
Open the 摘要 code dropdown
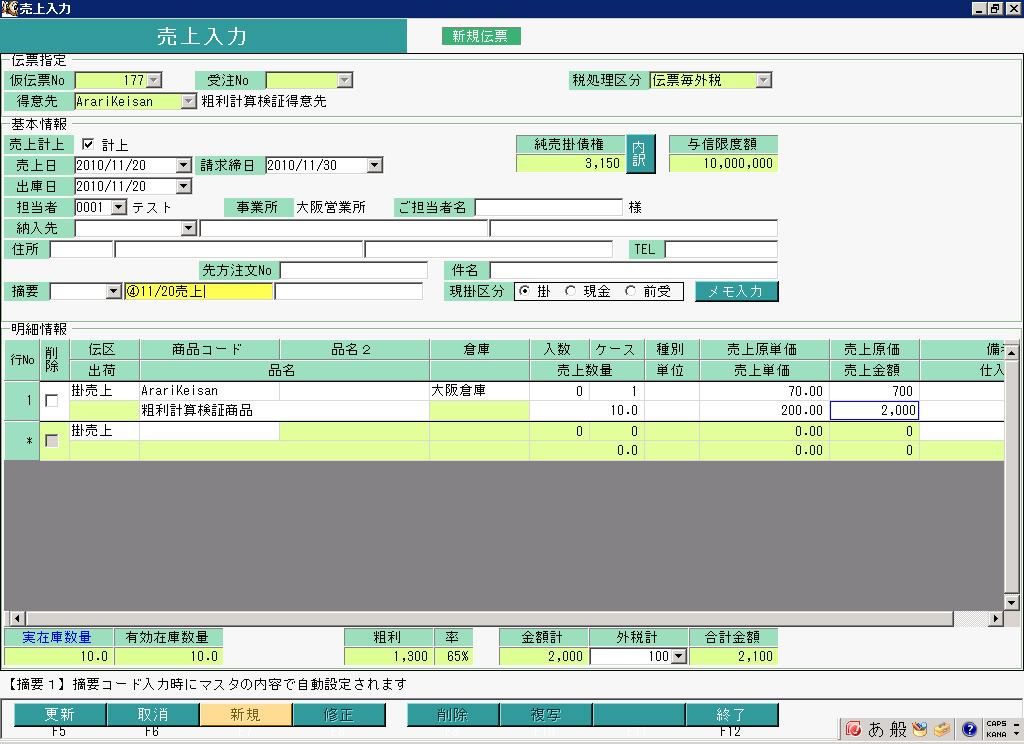point(114,291)
